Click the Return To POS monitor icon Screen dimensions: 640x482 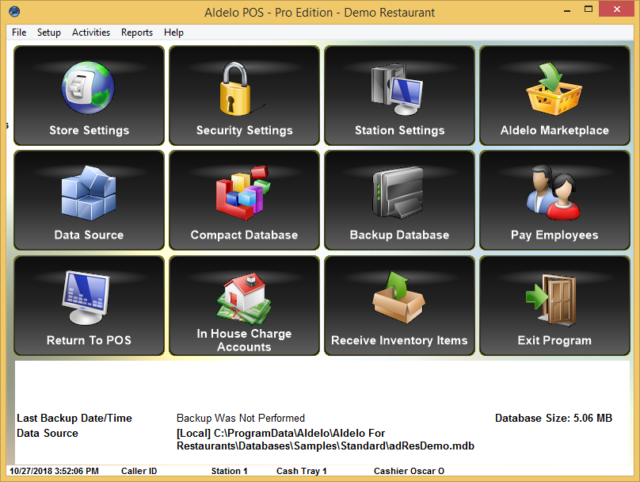89,298
